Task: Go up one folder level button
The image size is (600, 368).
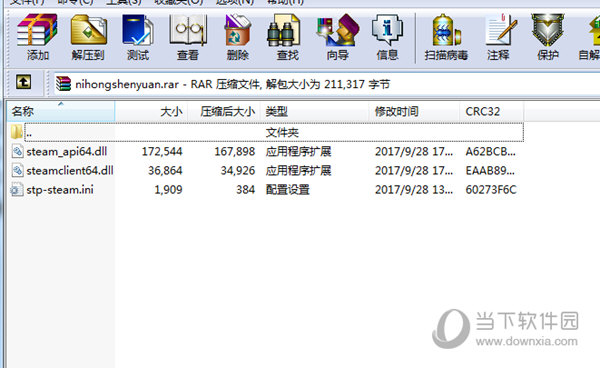Action: 23,82
